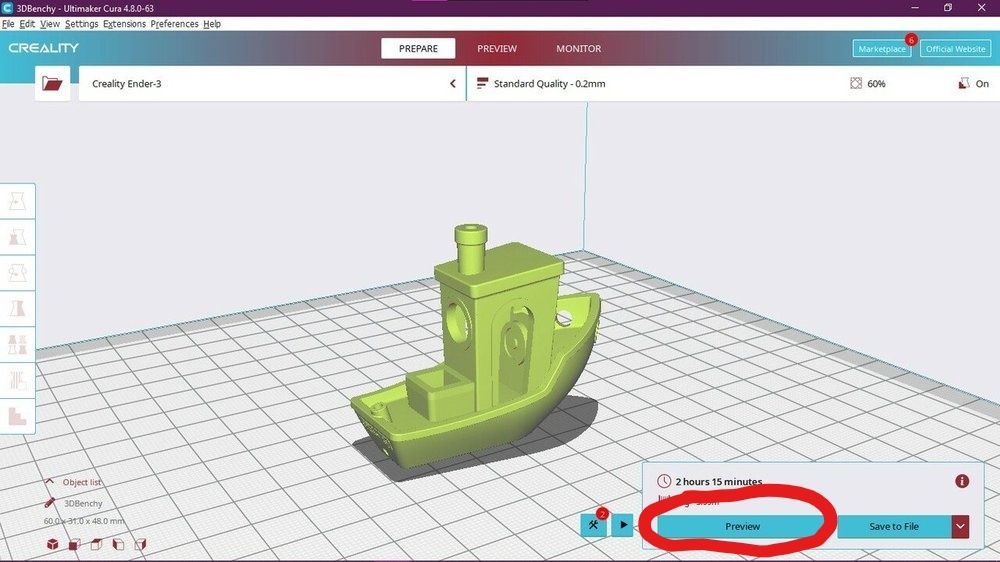The image size is (1000, 562).
Task: Open the Settings menu
Action: 82,24
